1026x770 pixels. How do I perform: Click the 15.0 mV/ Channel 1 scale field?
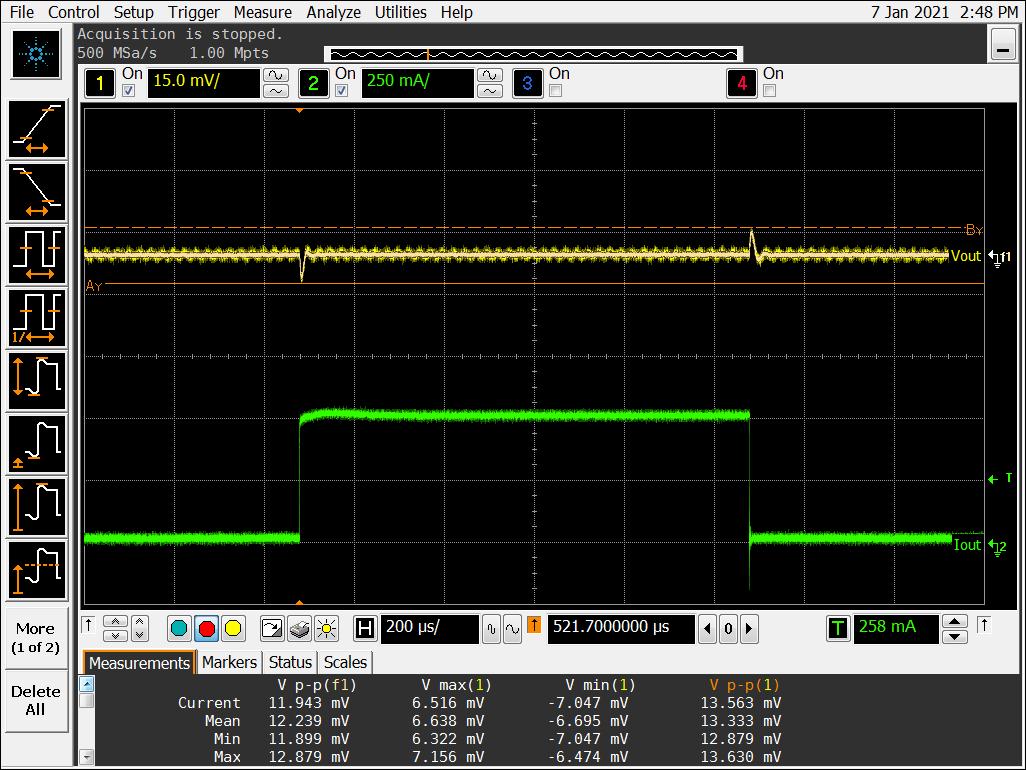(203, 83)
